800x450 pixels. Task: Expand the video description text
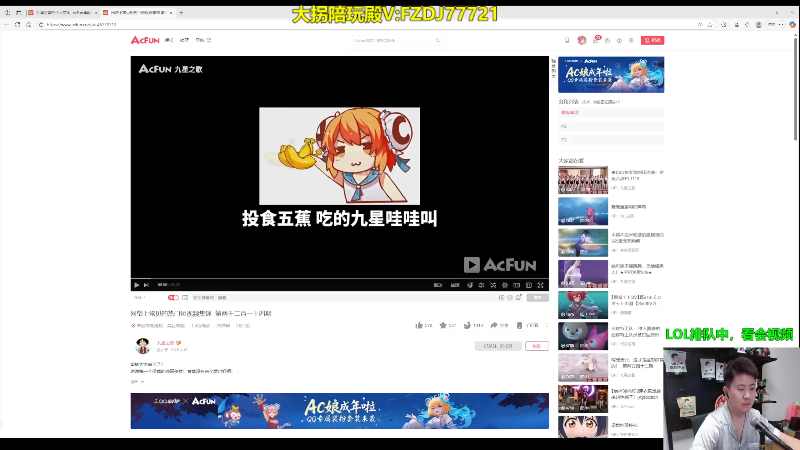click(138, 382)
